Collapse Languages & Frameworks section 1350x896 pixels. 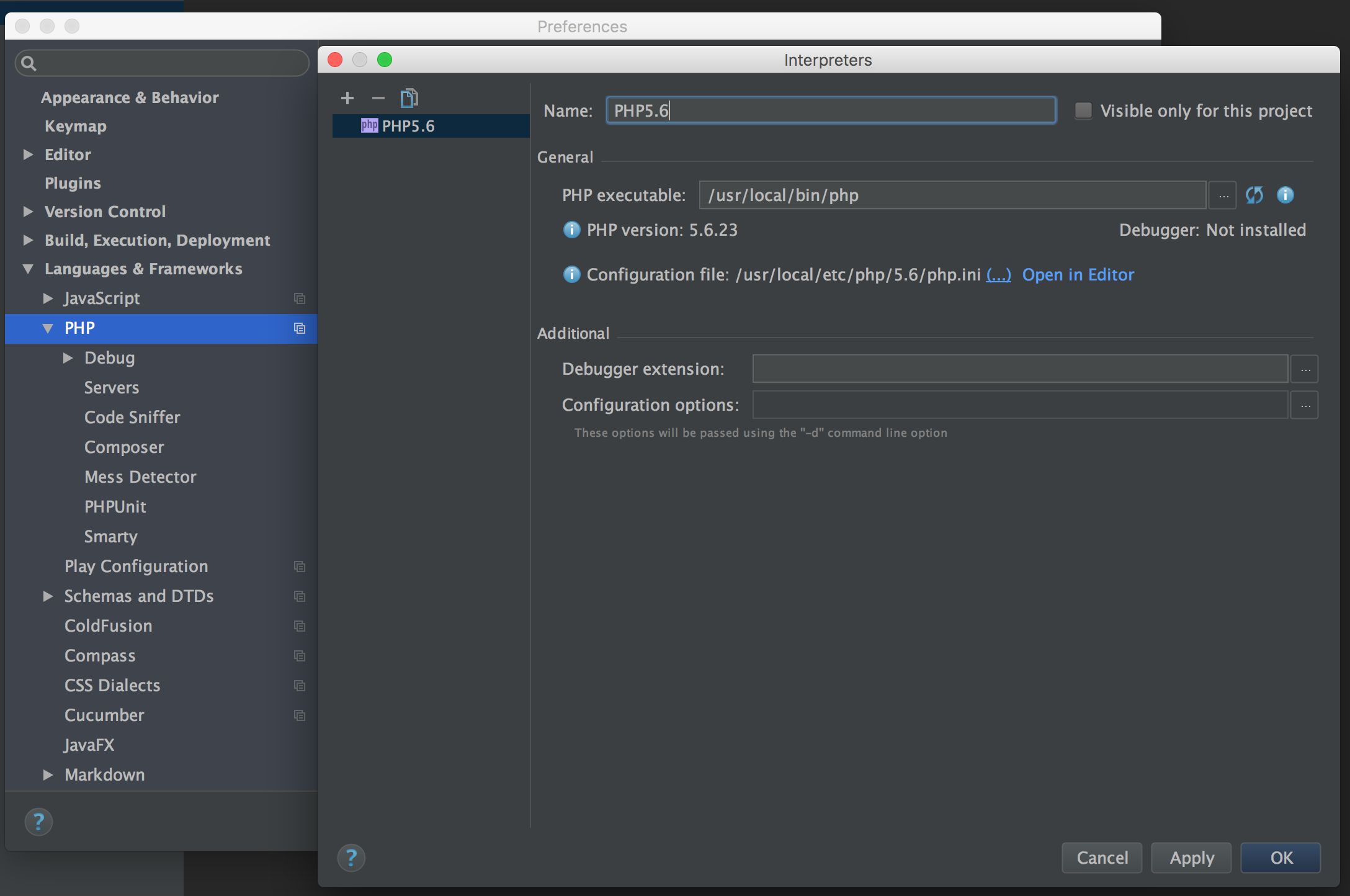(x=28, y=269)
